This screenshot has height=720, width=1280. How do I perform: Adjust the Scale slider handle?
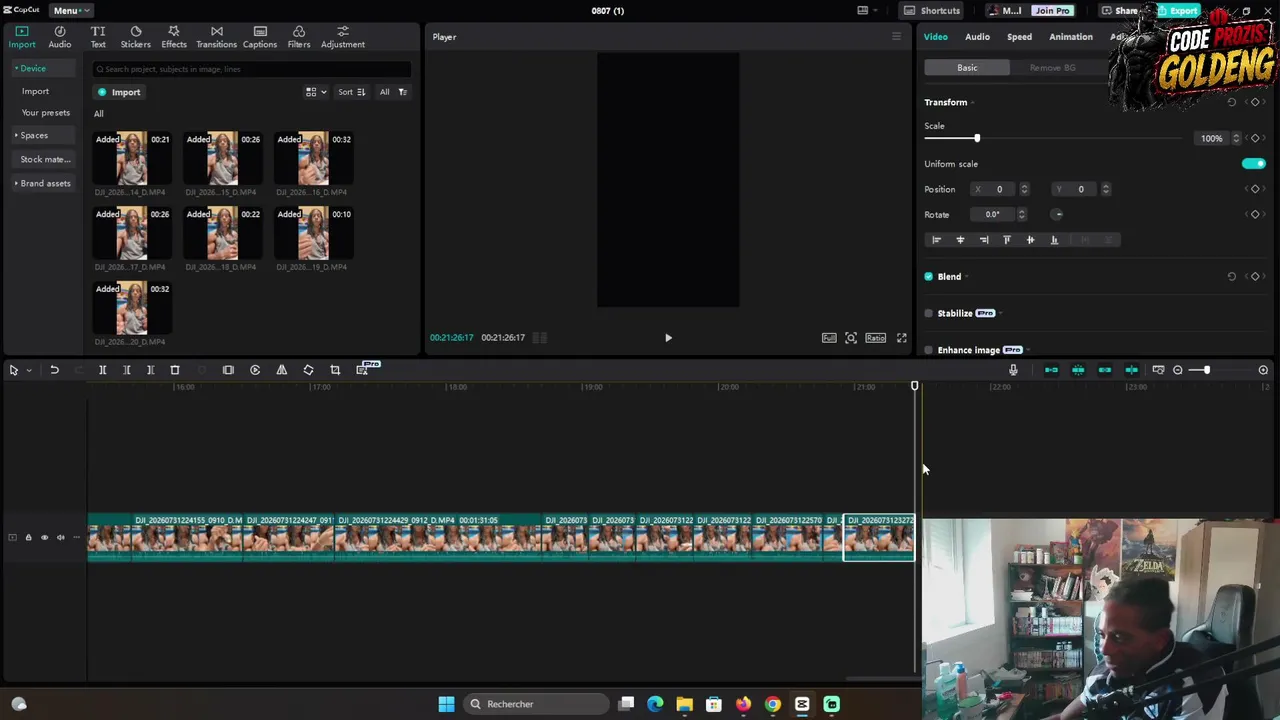[977, 138]
